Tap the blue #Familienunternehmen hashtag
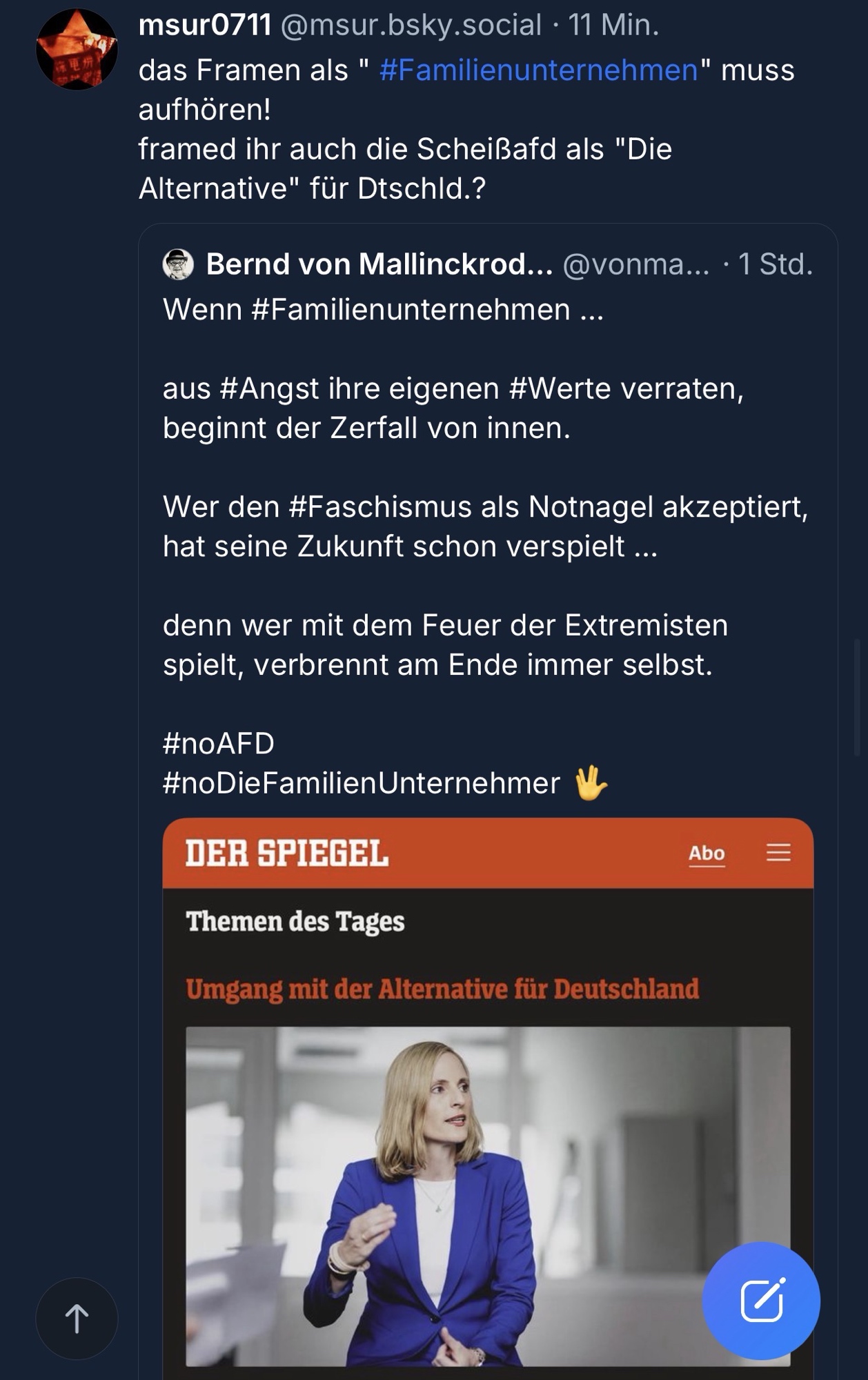 coord(538,70)
